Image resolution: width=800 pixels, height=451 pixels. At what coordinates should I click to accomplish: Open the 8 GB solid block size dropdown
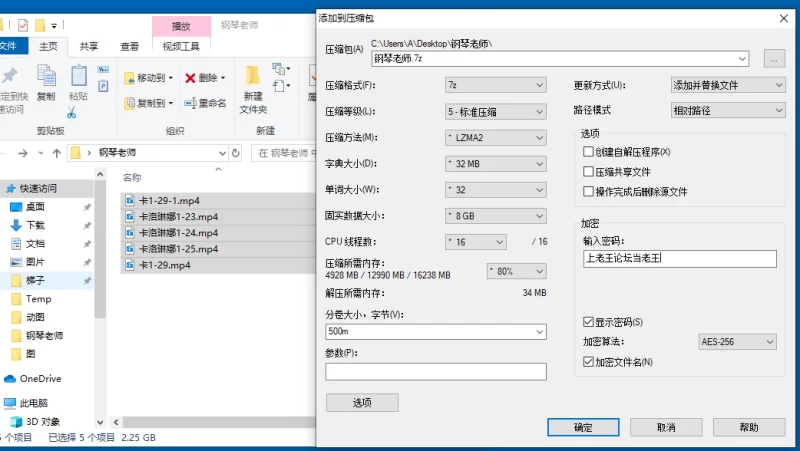[495, 216]
